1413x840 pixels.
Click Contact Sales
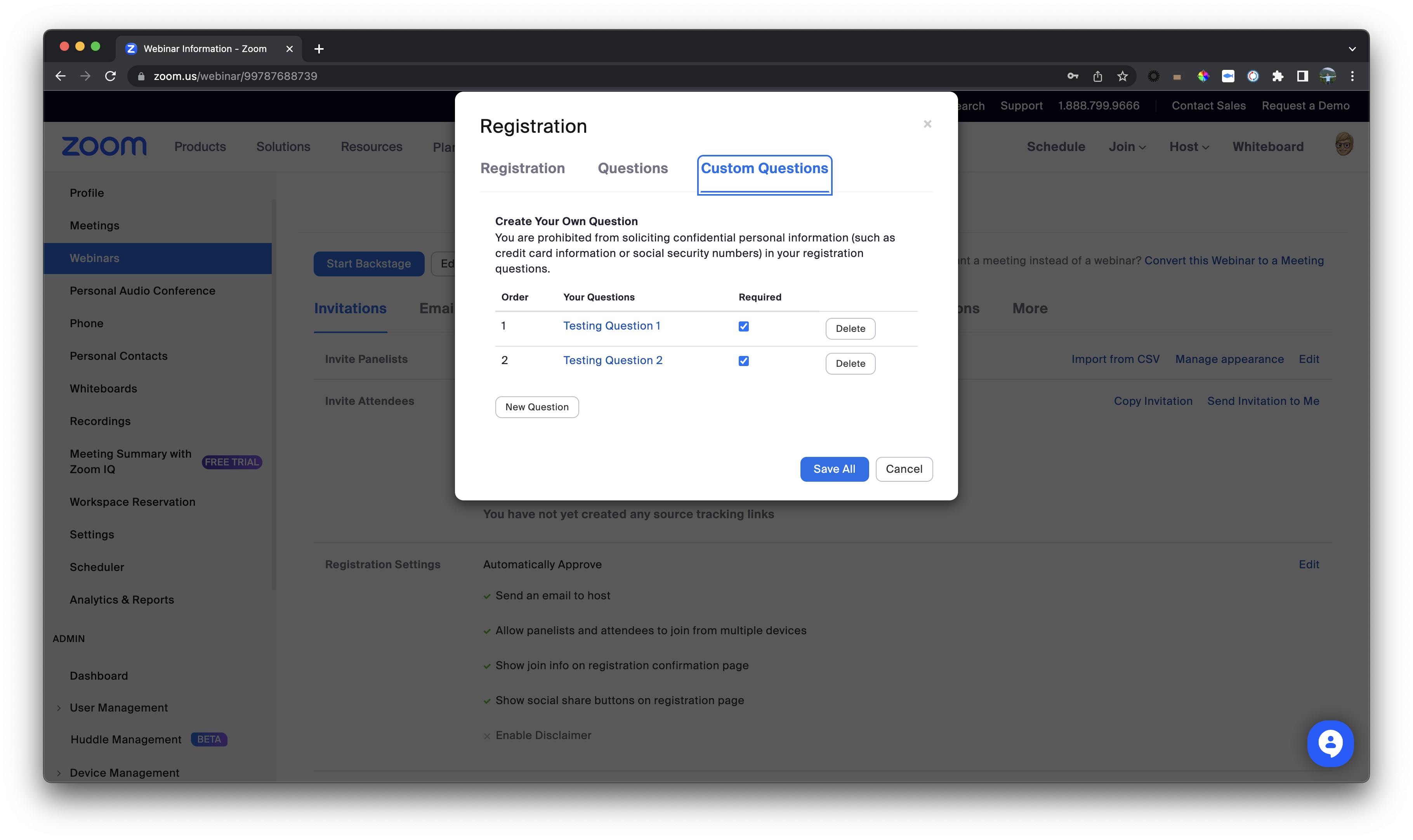click(1208, 106)
